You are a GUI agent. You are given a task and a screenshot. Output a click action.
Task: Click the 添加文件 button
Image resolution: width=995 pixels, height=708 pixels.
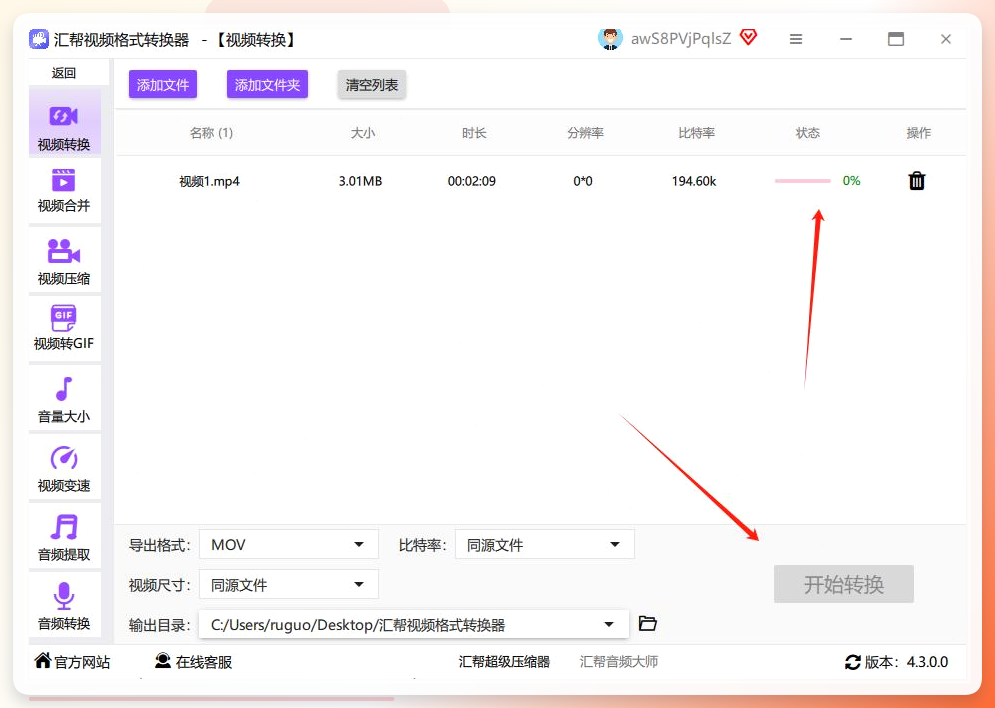pos(163,84)
